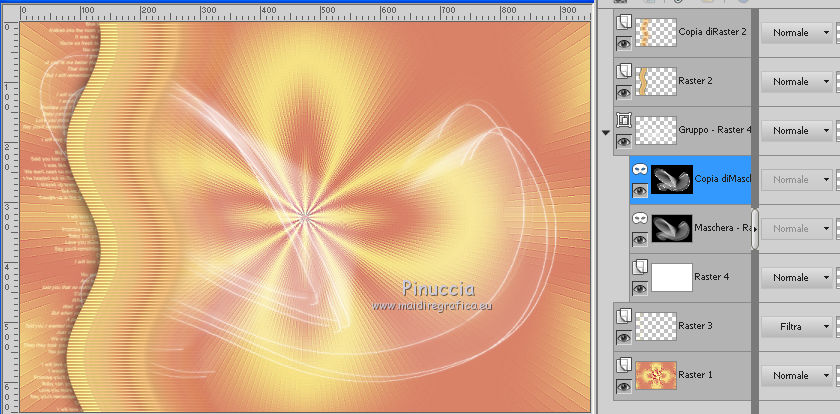This screenshot has height=414, width=840.
Task: Open the Normale blend dropdown of Raster 2
Action: 797,82
